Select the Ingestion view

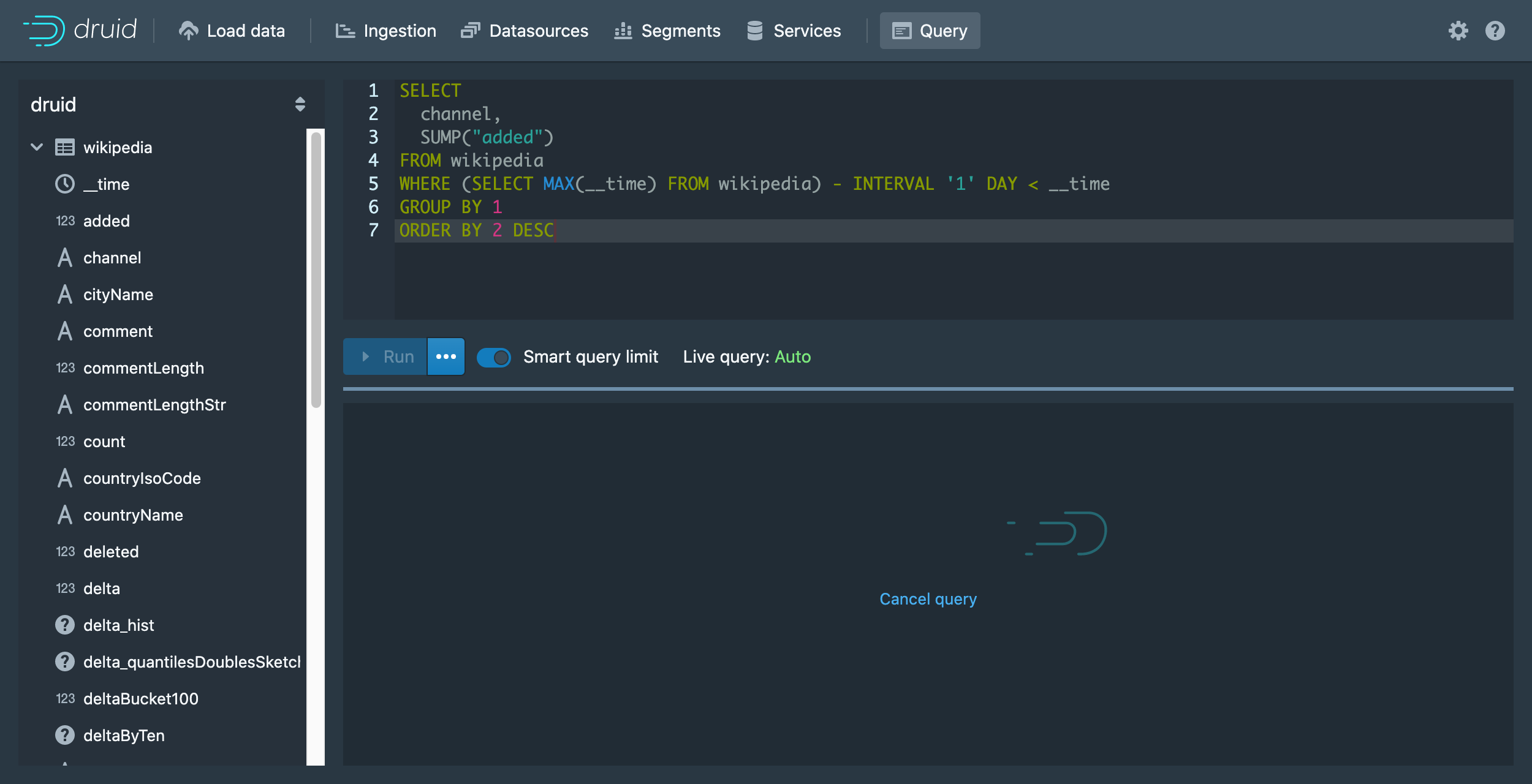click(x=386, y=31)
